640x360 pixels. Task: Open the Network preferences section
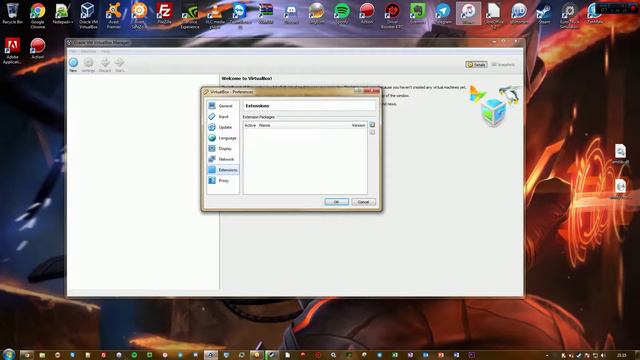(222, 159)
